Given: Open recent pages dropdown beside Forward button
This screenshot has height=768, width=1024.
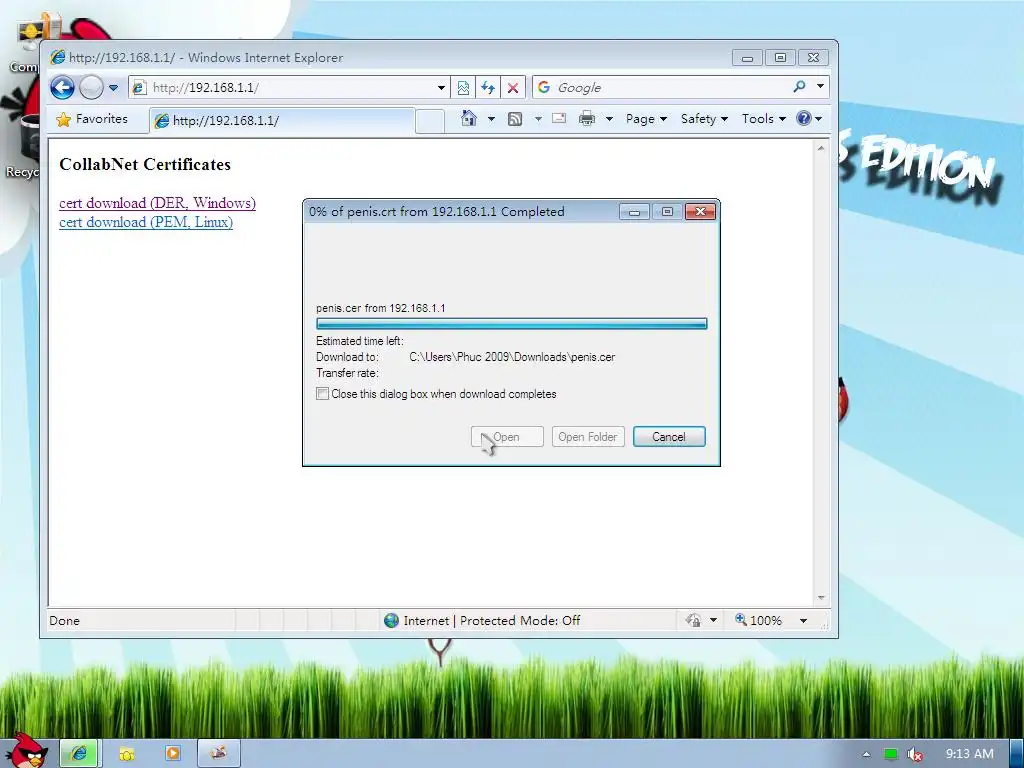Looking at the screenshot, I should point(114,88).
